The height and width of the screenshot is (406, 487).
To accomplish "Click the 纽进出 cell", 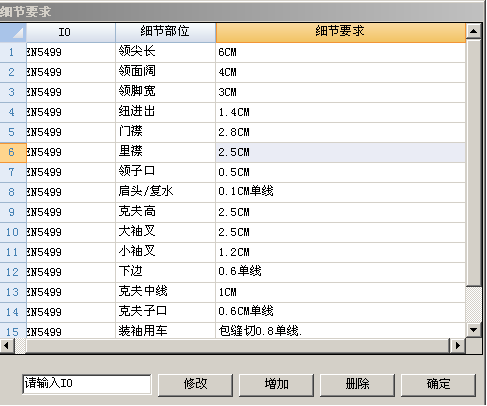I will pos(166,112).
